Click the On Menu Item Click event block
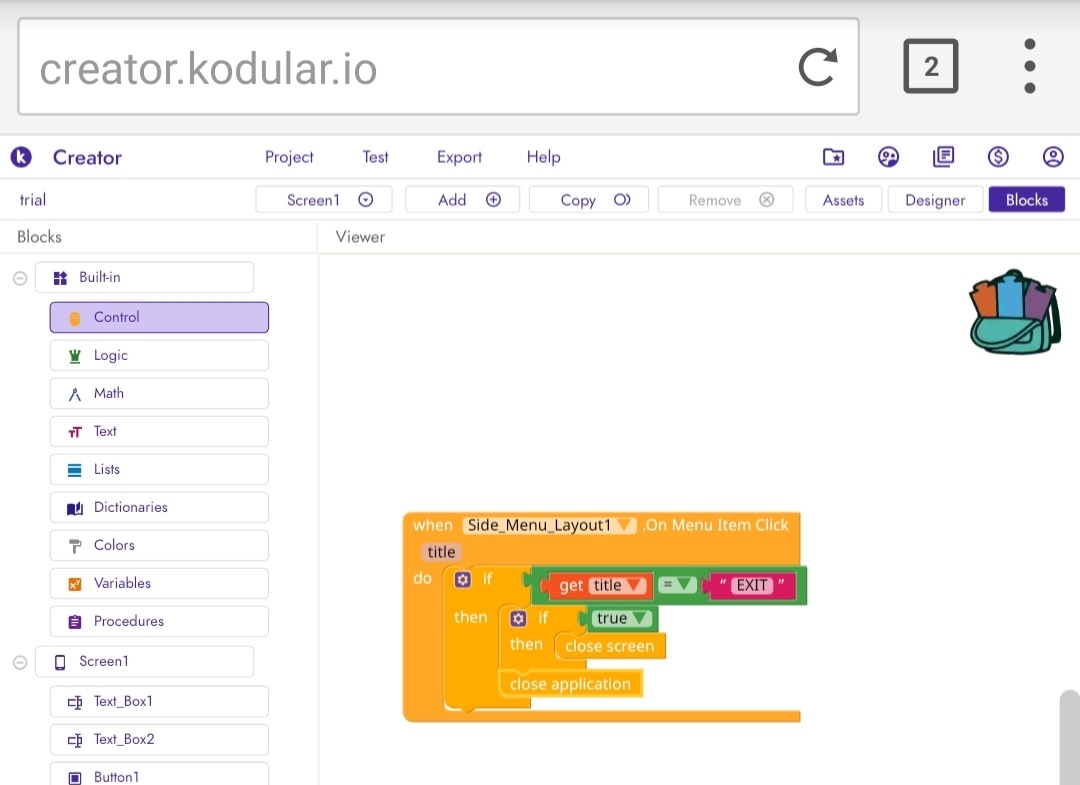 point(716,525)
